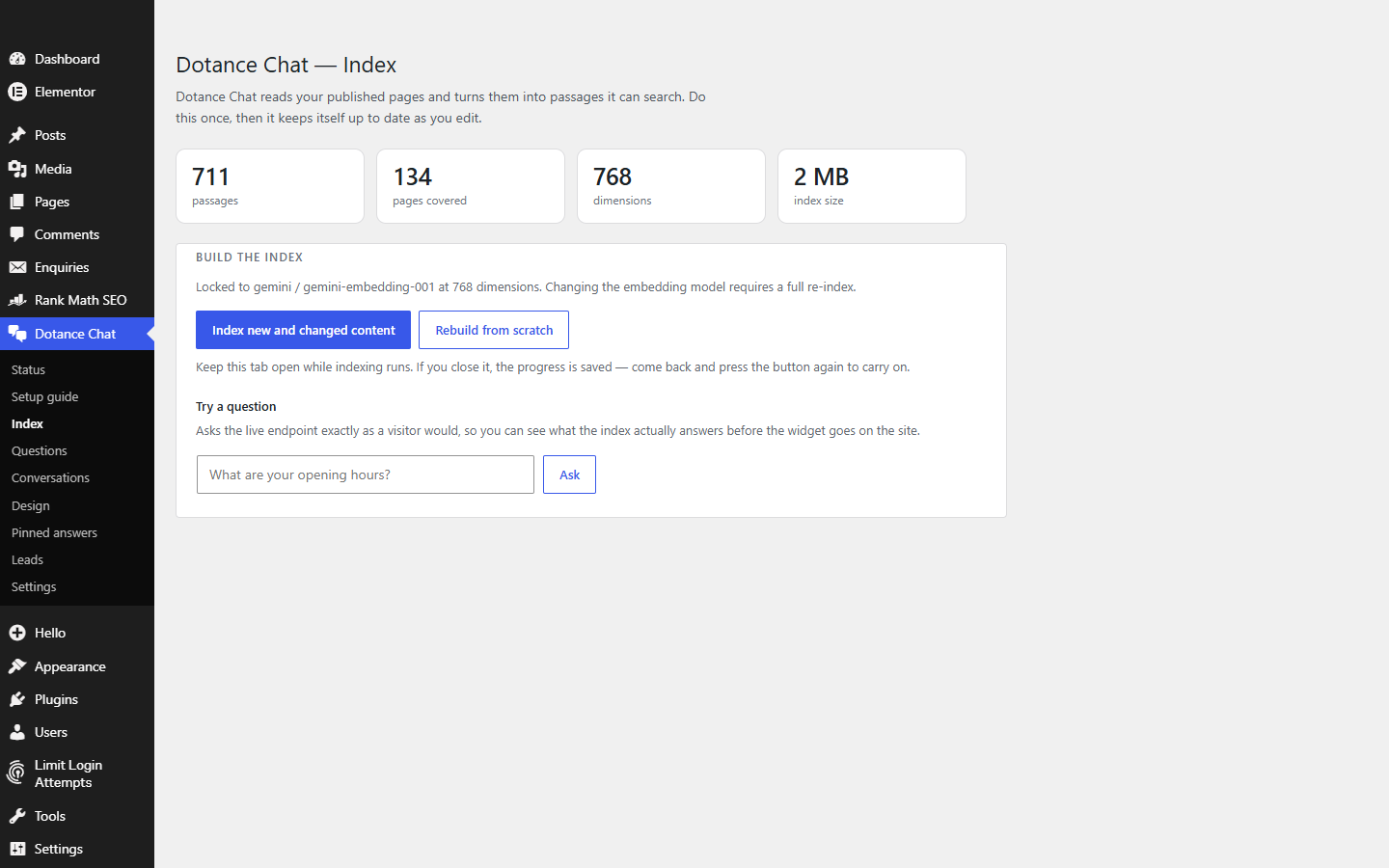
Task: Open Dotance Chat's Settings submenu item
Action: tap(34, 586)
